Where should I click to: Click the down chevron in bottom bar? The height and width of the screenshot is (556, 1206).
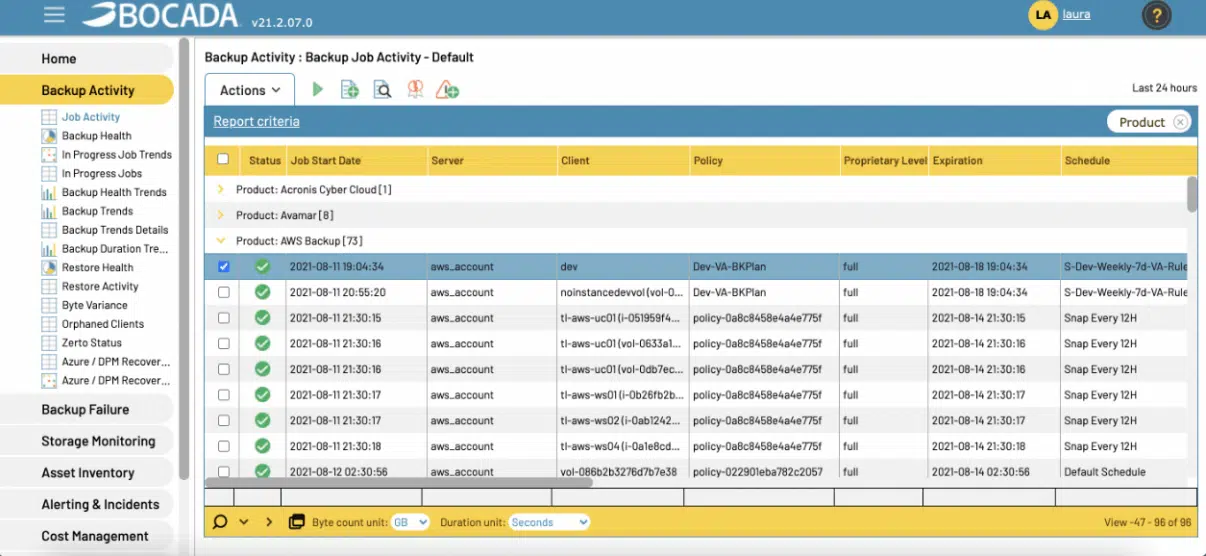pyautogui.click(x=244, y=522)
